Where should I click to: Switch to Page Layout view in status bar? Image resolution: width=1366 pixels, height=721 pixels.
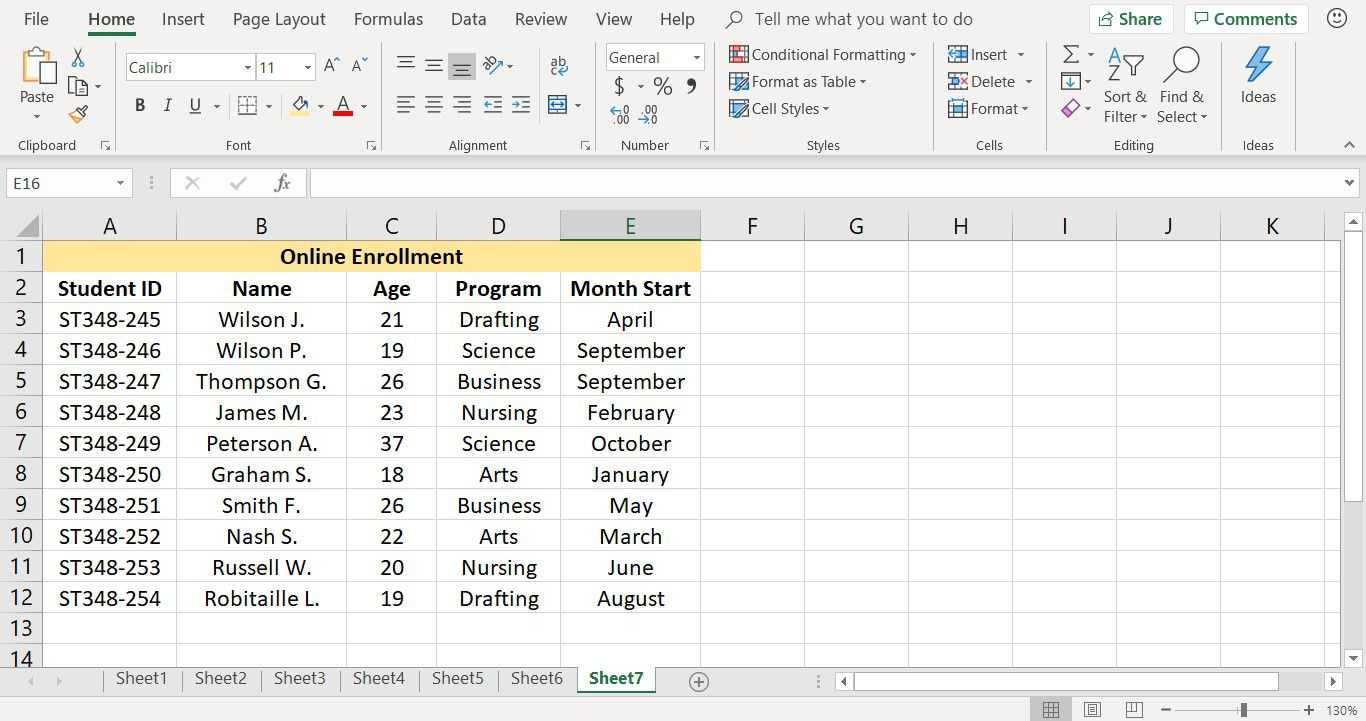1092,710
